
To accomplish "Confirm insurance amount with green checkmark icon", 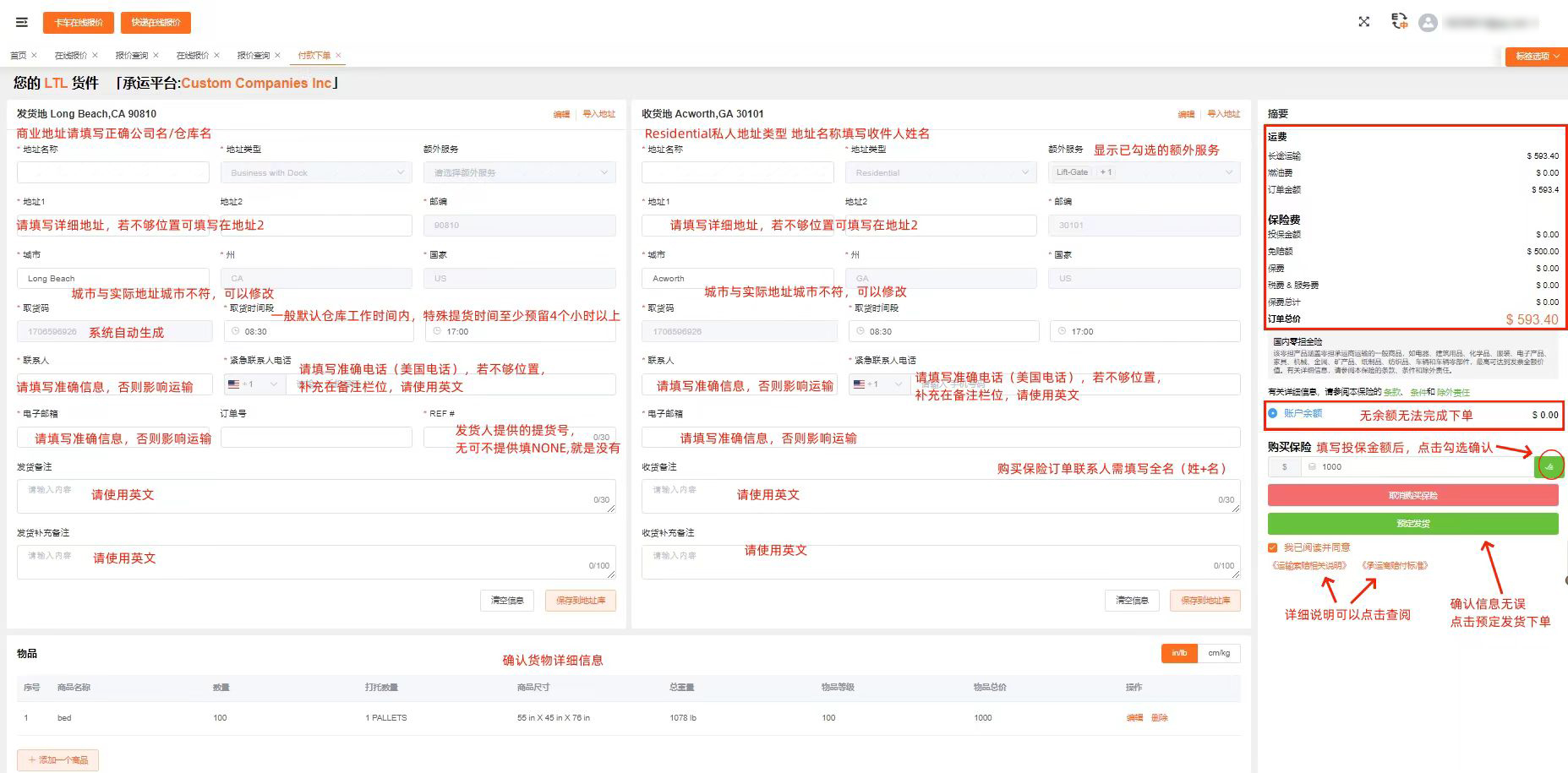I will click(x=1549, y=466).
